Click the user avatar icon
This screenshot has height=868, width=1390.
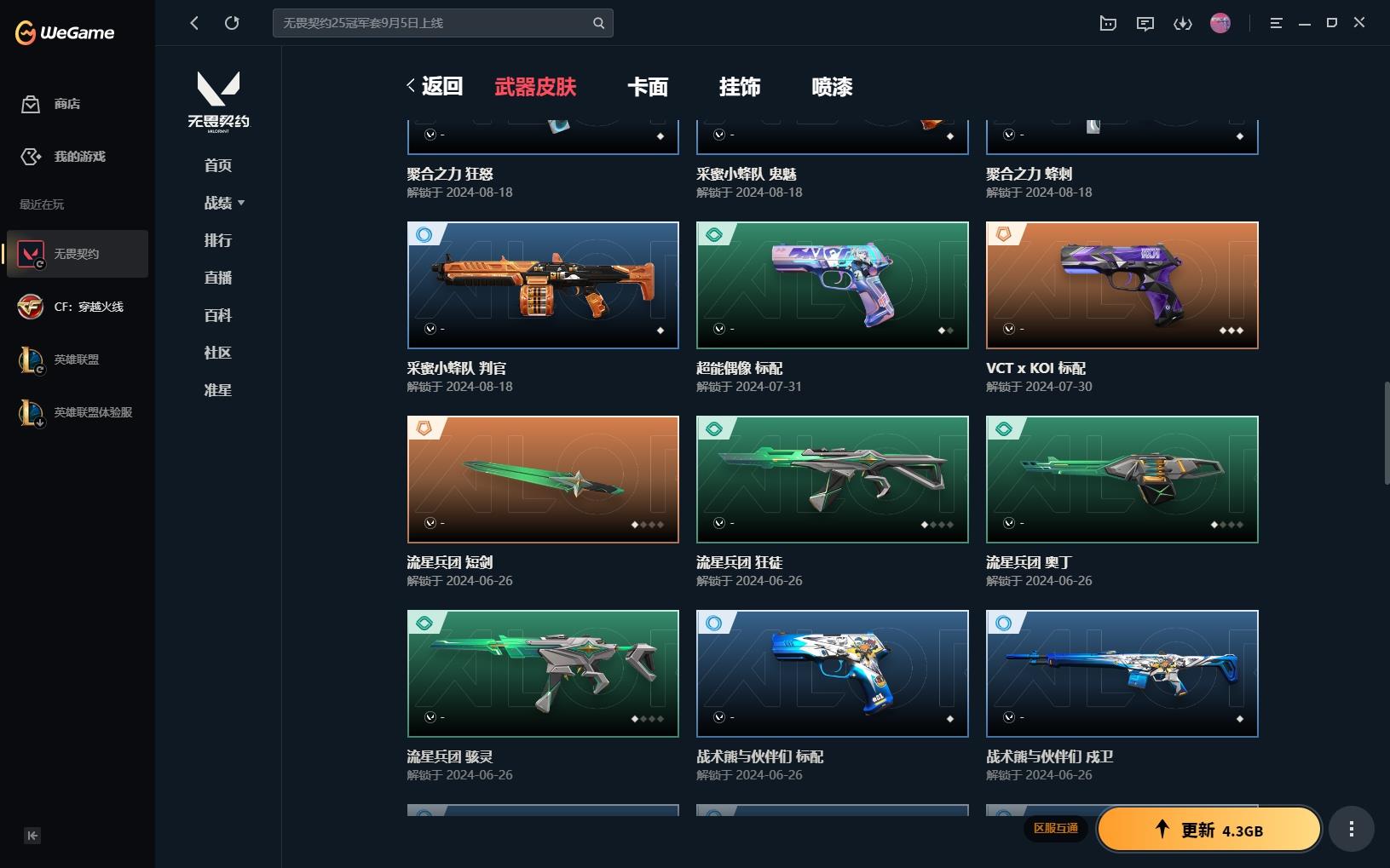(x=1220, y=23)
